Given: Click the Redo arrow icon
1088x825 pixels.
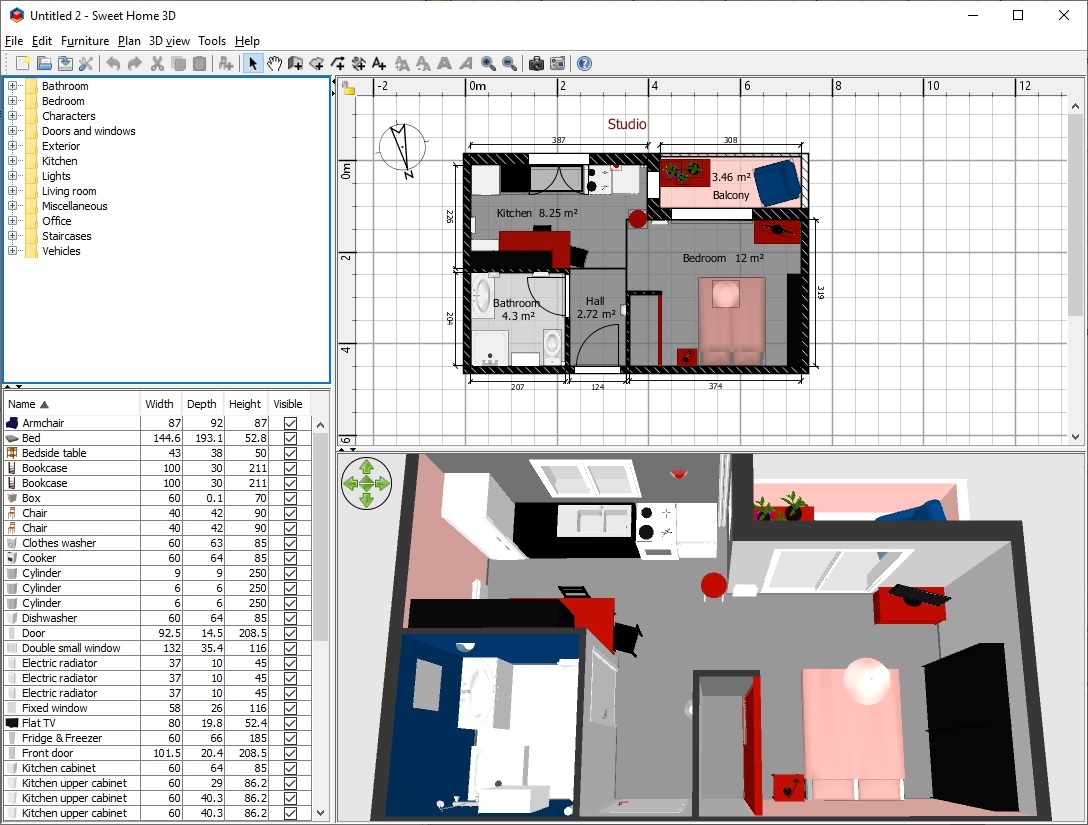Looking at the screenshot, I should [135, 64].
